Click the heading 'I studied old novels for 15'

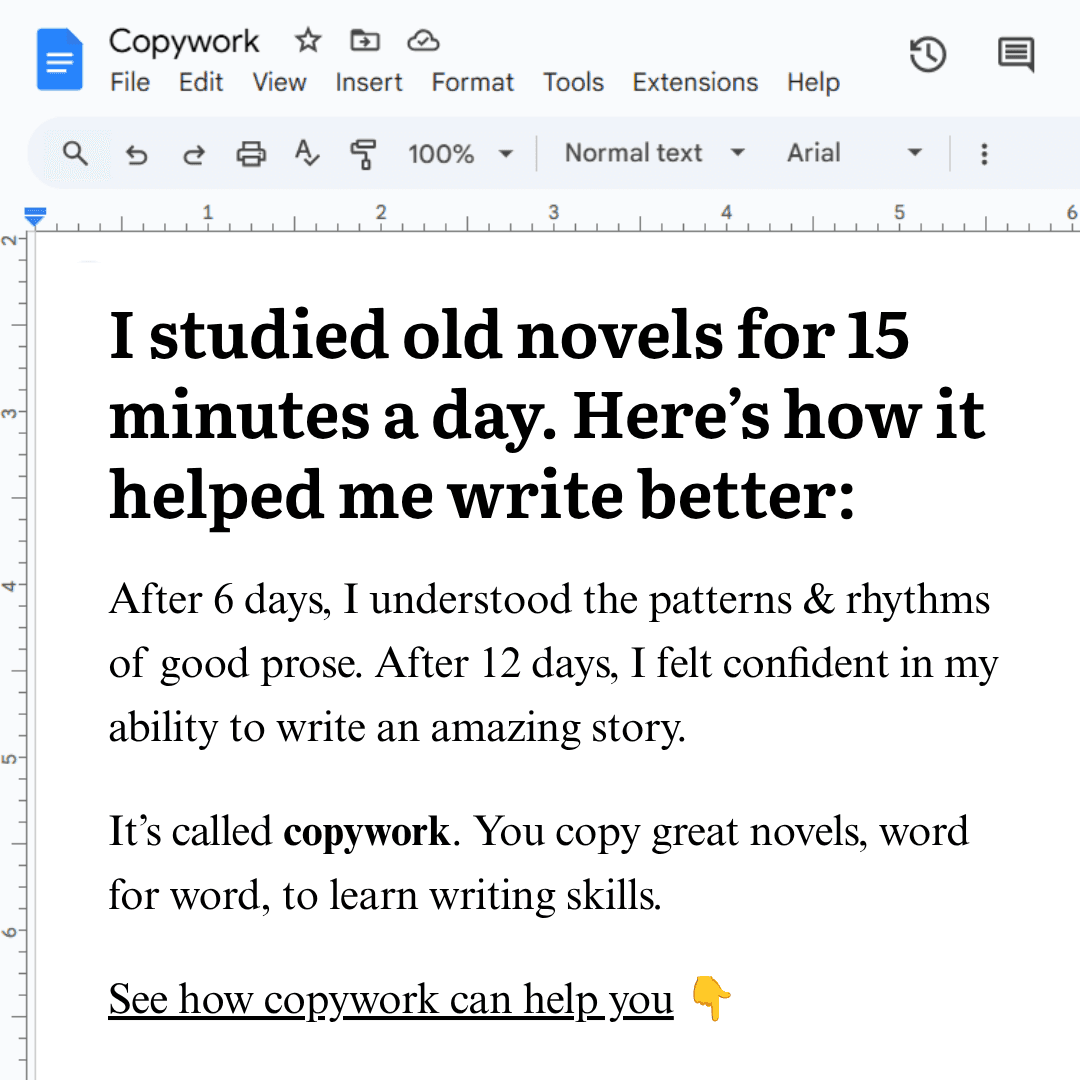(509, 335)
